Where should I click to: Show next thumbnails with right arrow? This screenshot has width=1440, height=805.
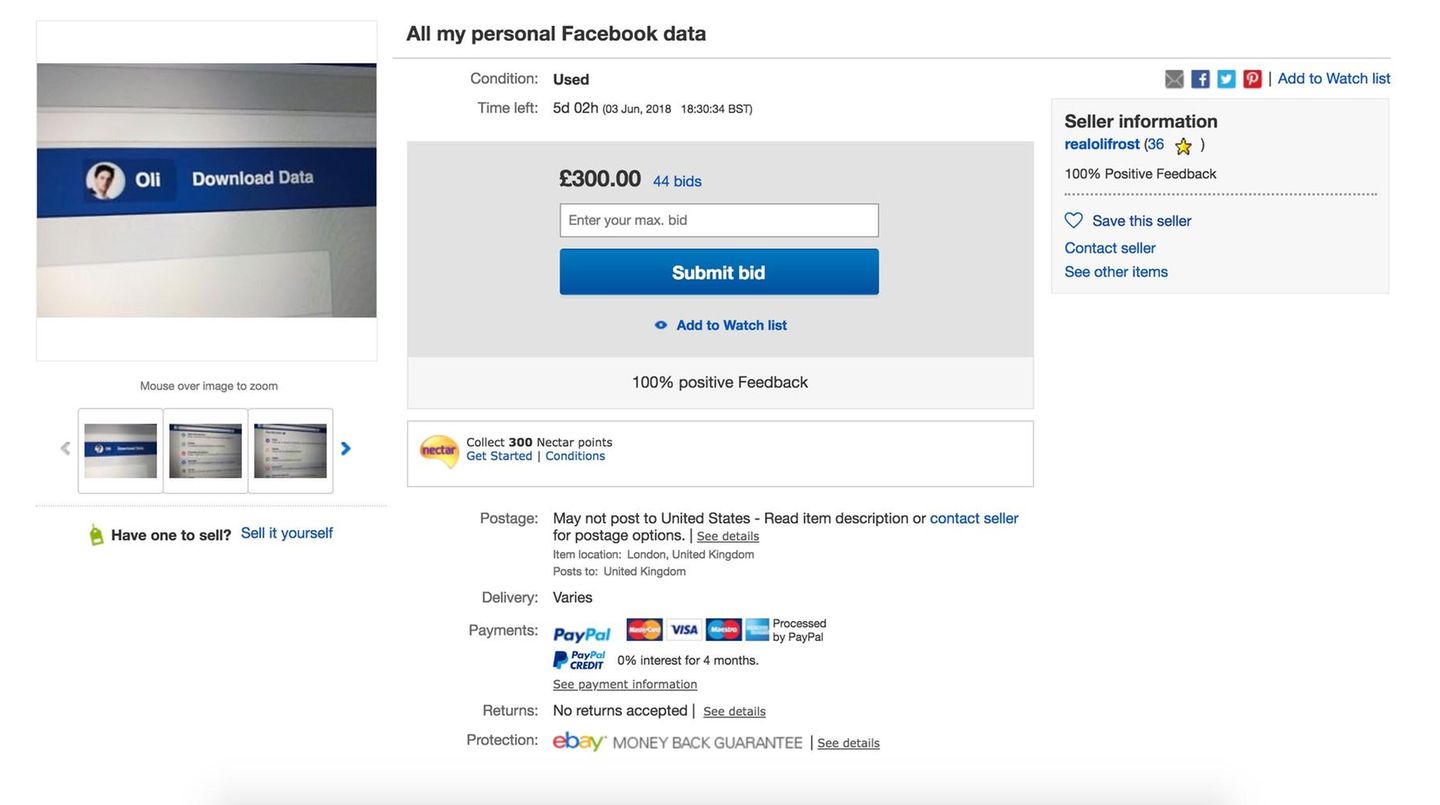click(x=346, y=449)
